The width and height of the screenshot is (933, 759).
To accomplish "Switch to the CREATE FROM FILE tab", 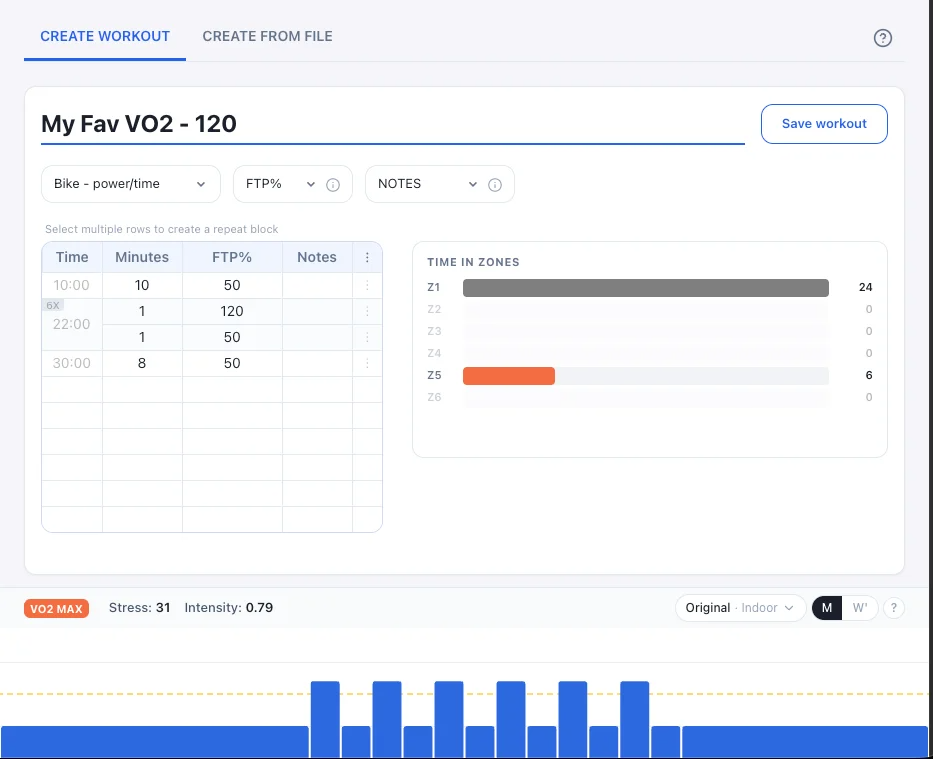I will tap(267, 36).
